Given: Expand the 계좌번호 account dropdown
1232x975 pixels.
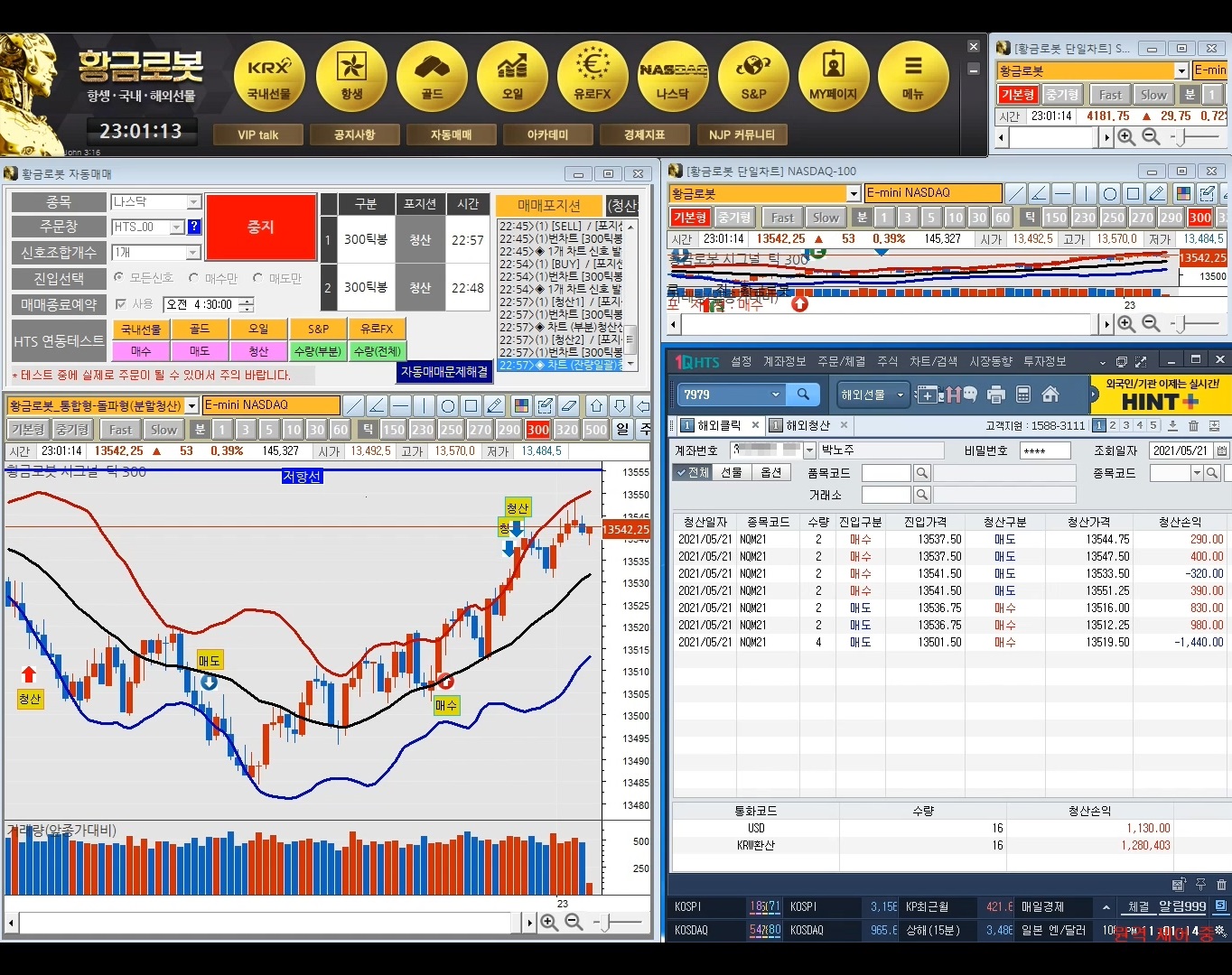Looking at the screenshot, I should pyautogui.click(x=809, y=450).
